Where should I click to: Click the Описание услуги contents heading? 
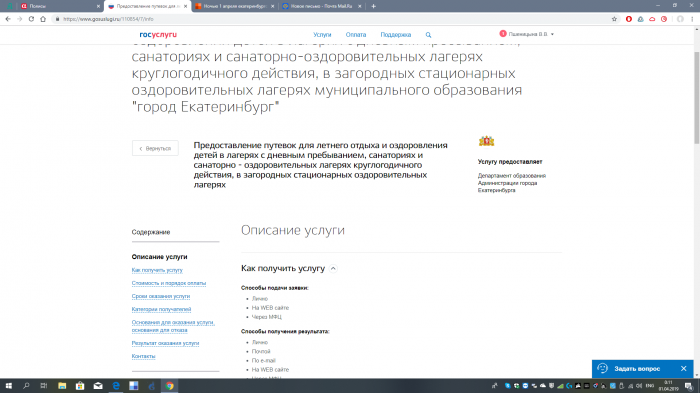click(159, 257)
